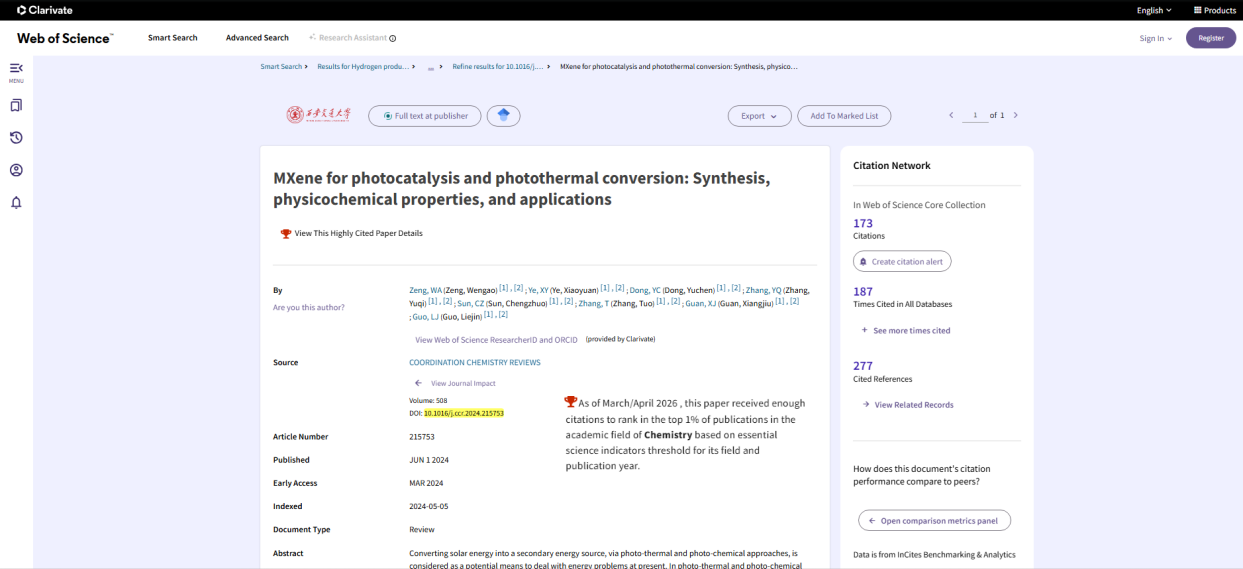The width and height of the screenshot is (1243, 569).
Task: Click View Journal Impact link
Action: tap(463, 383)
